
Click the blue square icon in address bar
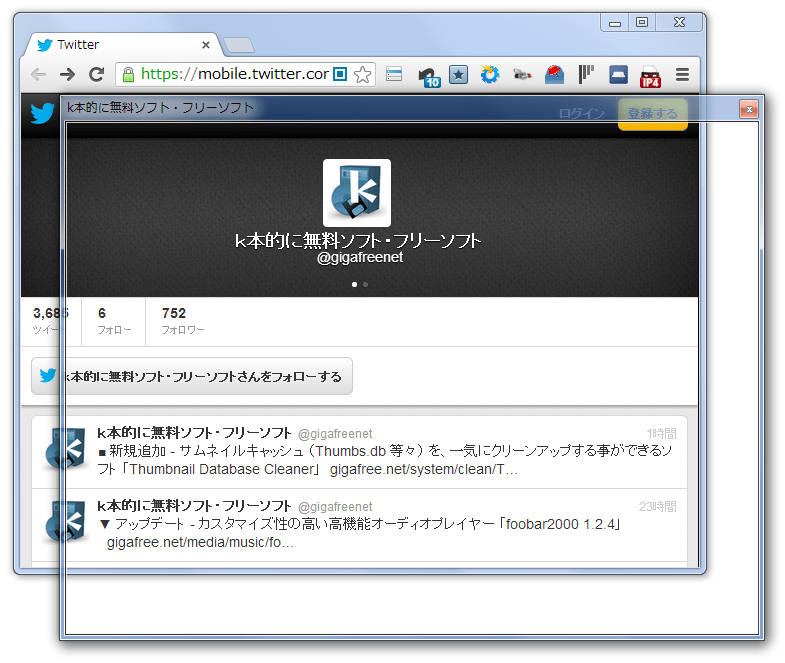coord(340,74)
